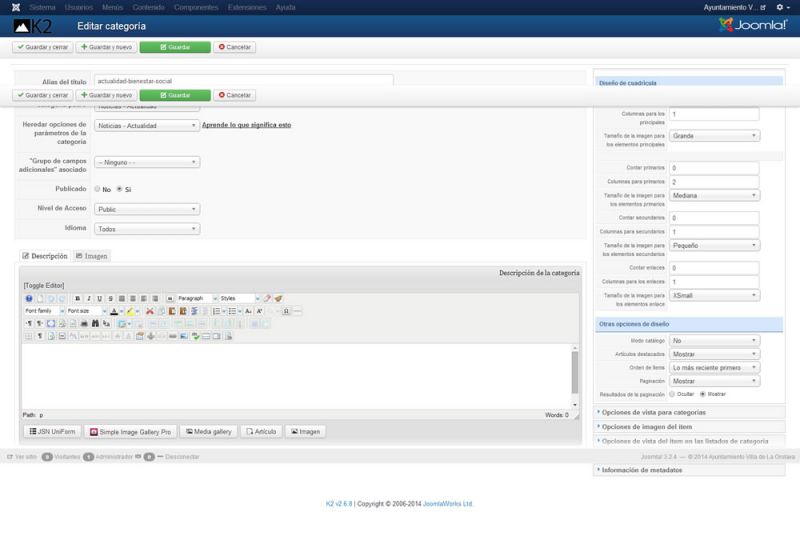
Task: Open the Contenido menu
Action: [148, 7]
